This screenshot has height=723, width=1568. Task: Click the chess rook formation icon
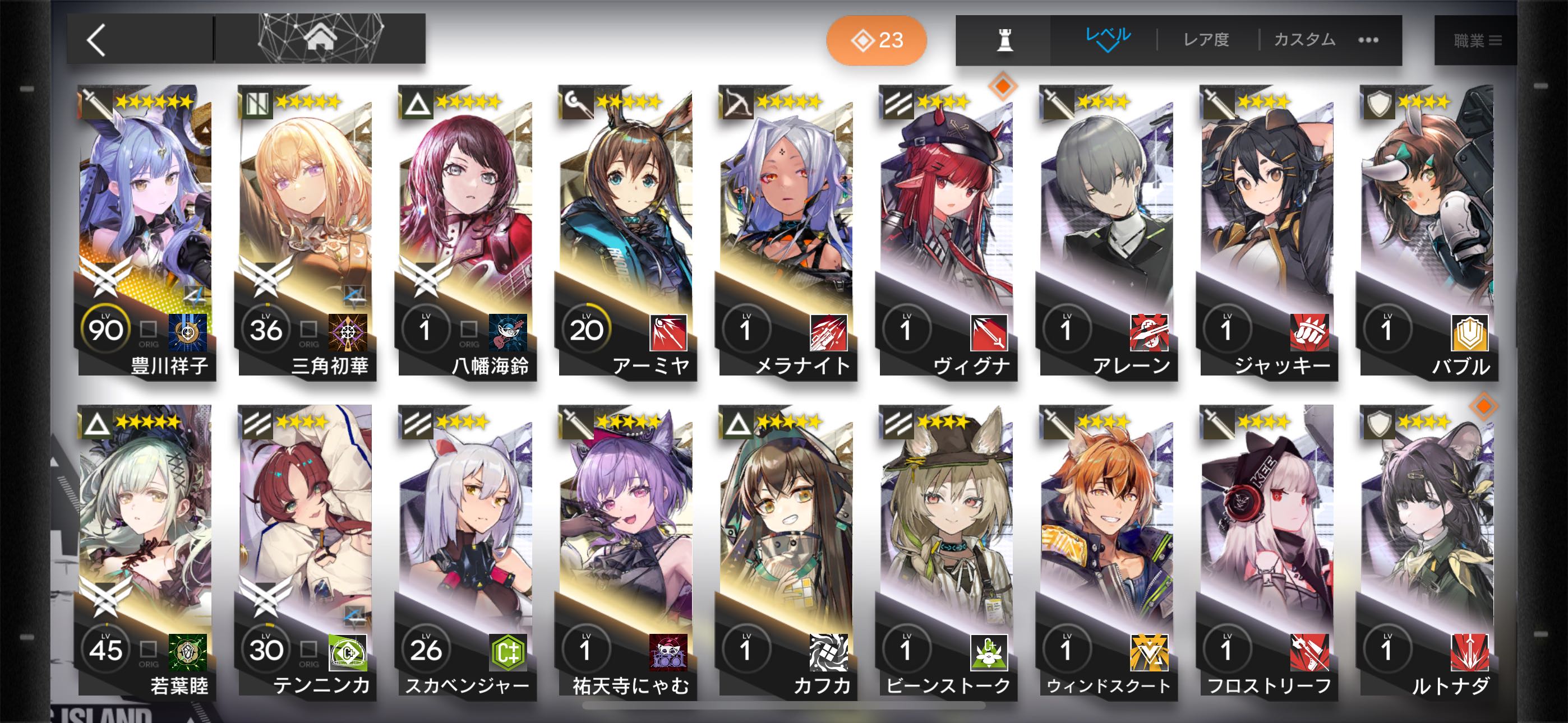pyautogui.click(x=1005, y=40)
